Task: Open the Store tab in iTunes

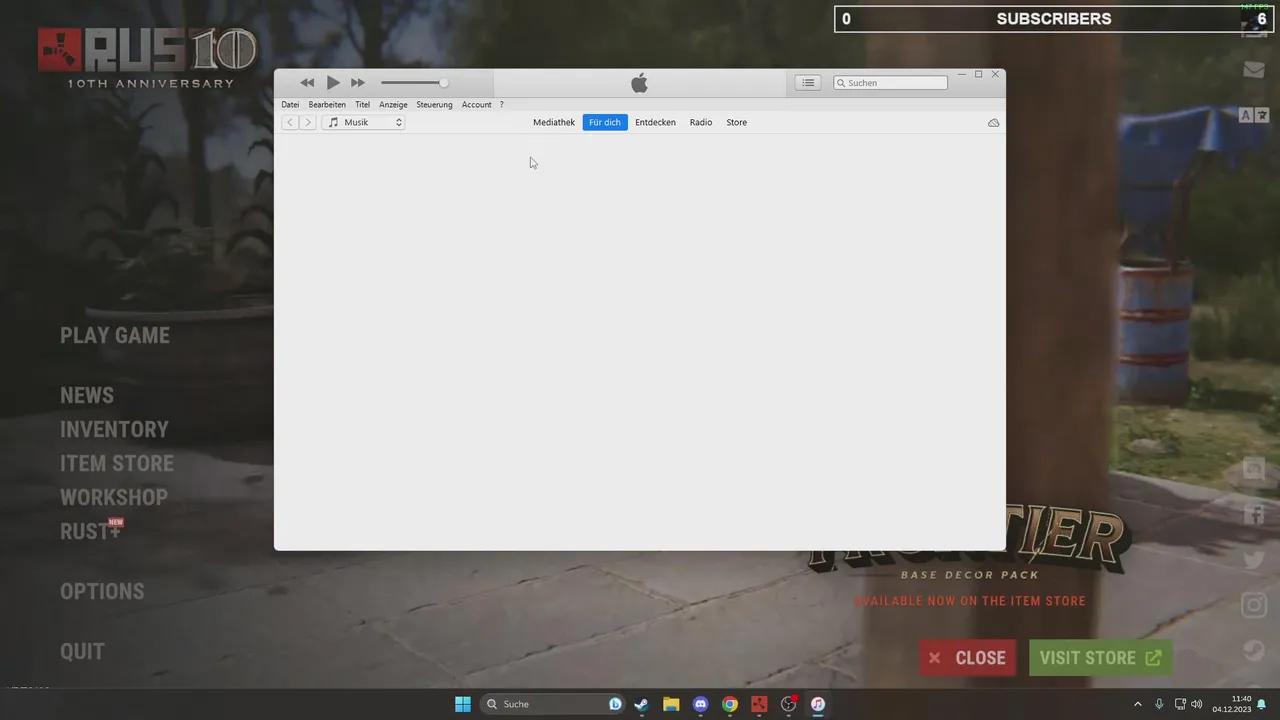Action: [x=736, y=122]
